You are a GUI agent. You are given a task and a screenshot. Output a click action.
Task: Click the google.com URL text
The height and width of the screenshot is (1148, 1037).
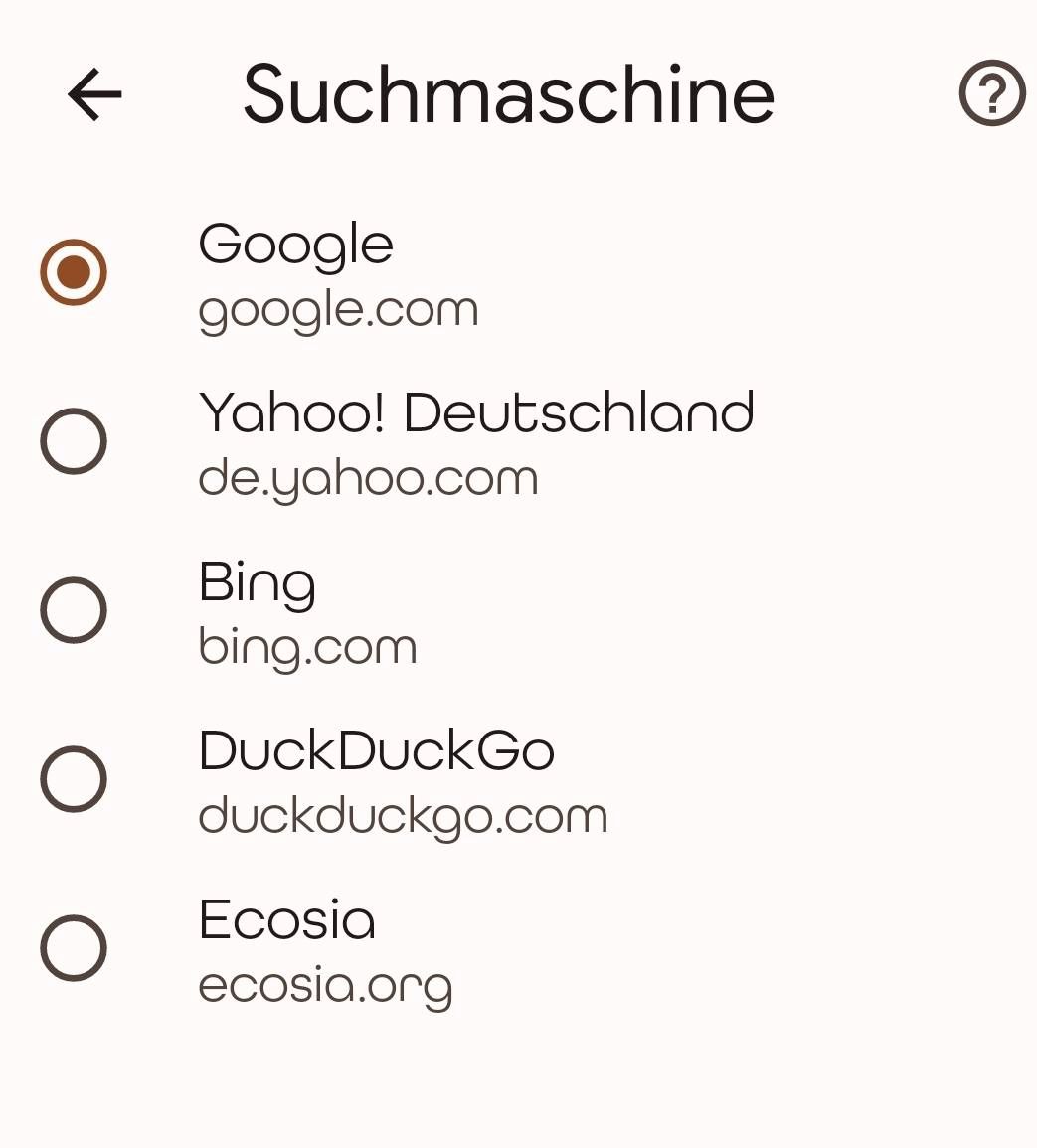pyautogui.click(x=338, y=312)
